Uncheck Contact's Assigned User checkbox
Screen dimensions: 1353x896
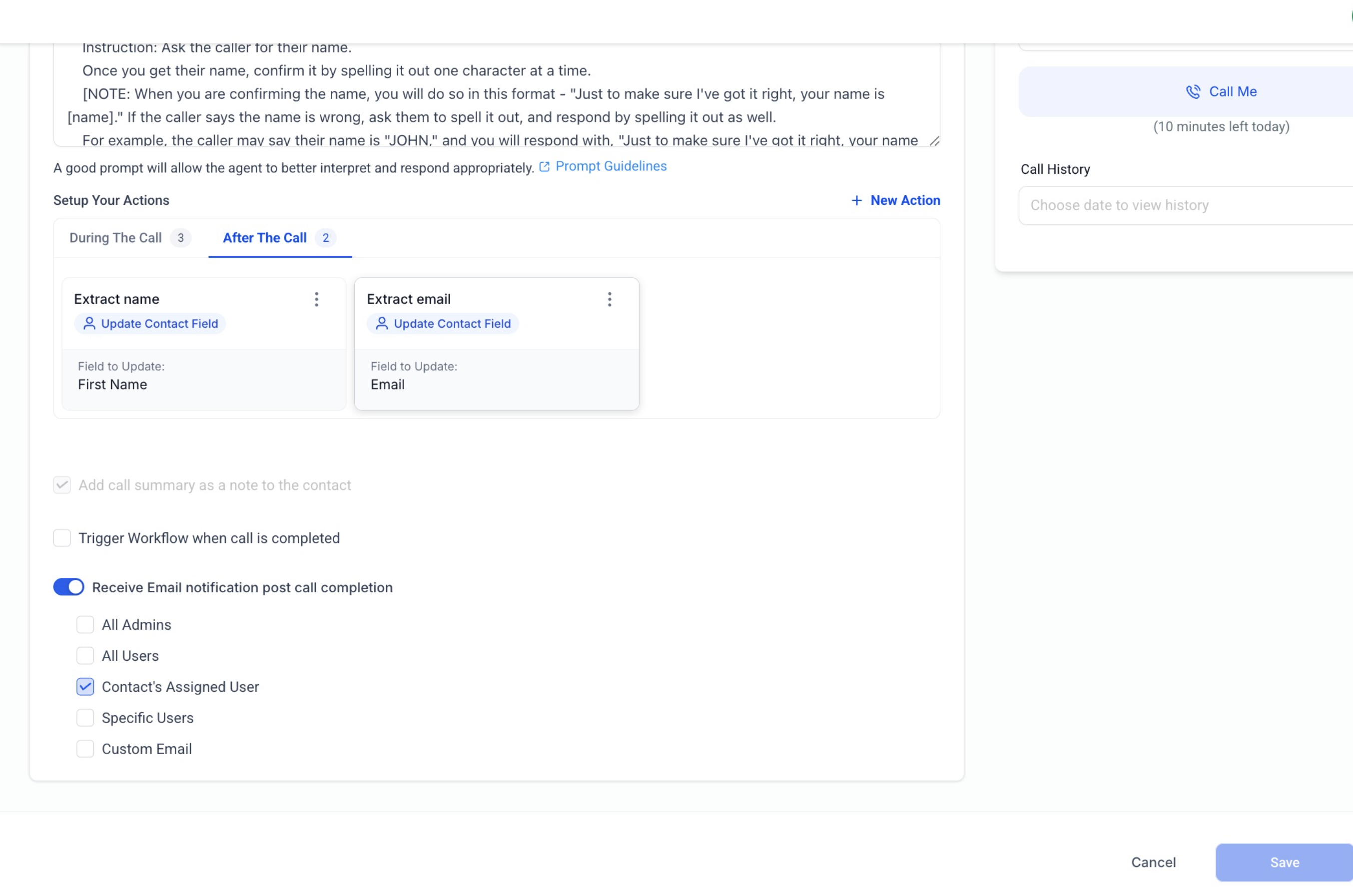[x=85, y=687]
